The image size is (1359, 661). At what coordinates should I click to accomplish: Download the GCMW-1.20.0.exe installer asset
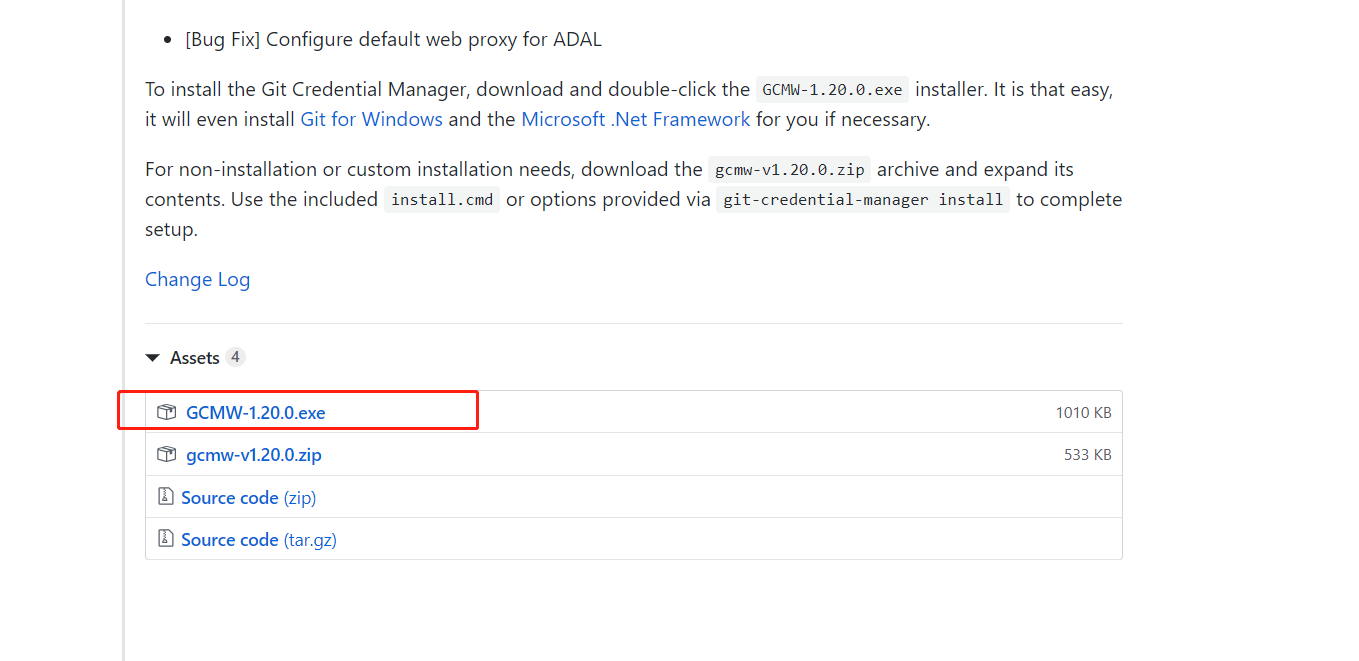tap(255, 412)
